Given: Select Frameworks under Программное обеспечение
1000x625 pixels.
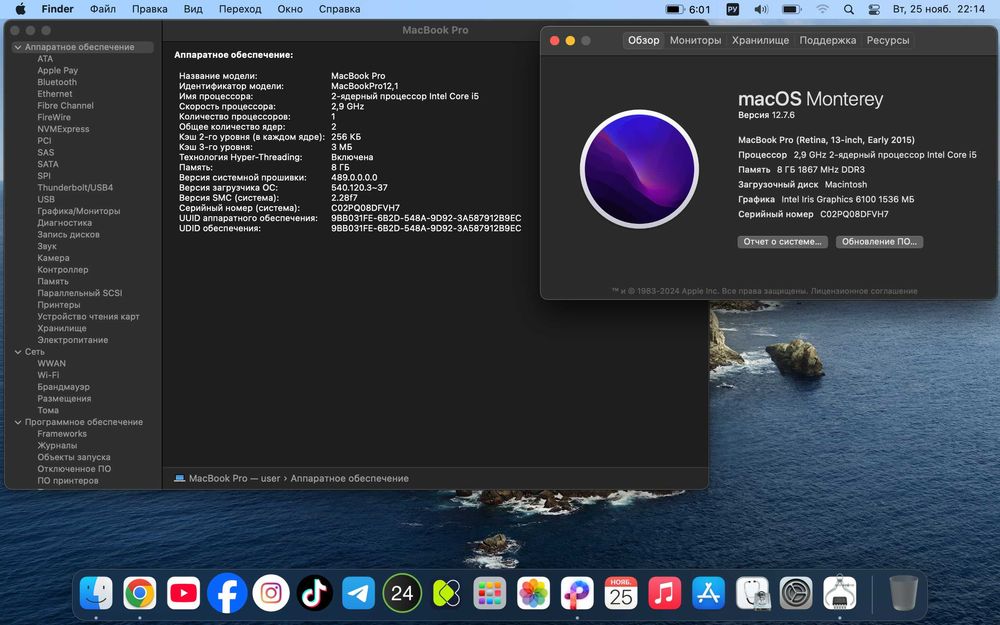Looking at the screenshot, I should click(62, 434).
